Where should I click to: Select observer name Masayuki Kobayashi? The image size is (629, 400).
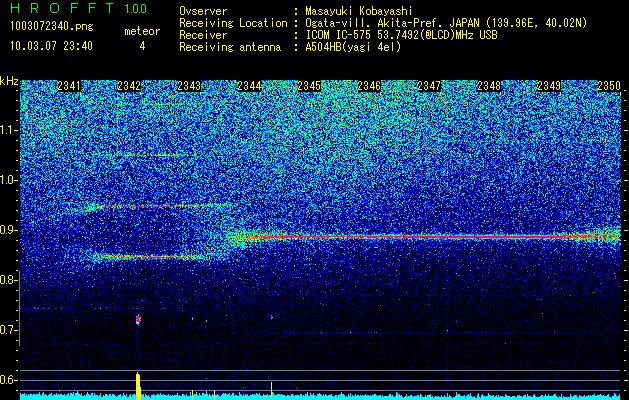tap(359, 11)
